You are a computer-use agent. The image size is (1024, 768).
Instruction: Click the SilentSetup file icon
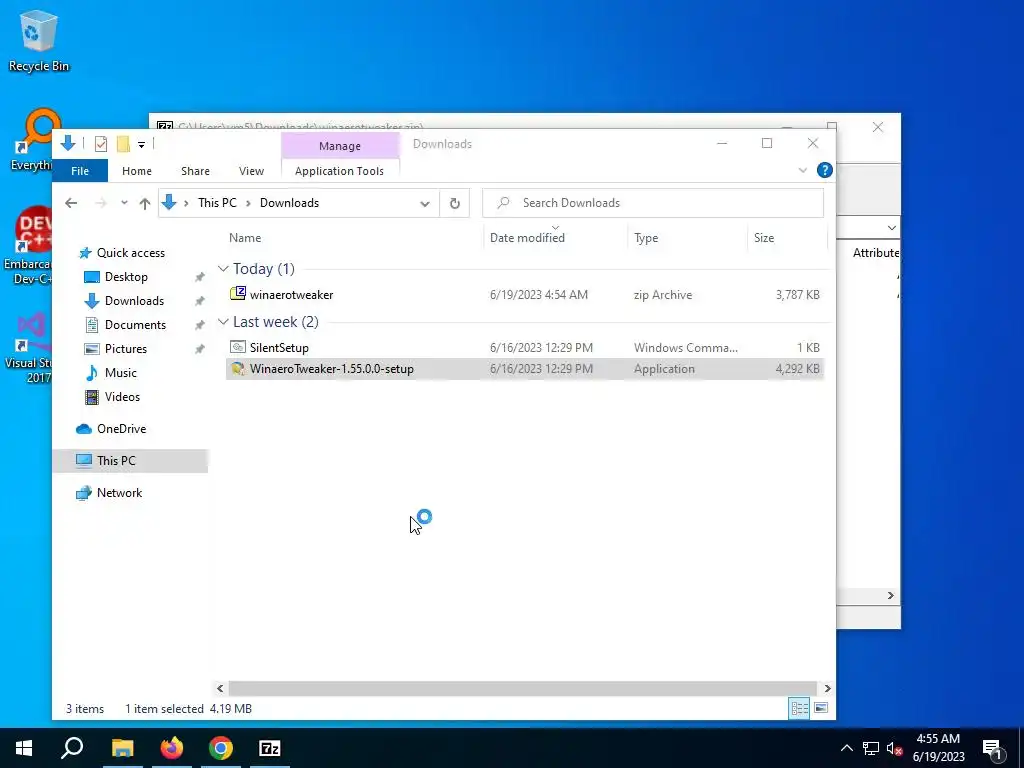238,347
